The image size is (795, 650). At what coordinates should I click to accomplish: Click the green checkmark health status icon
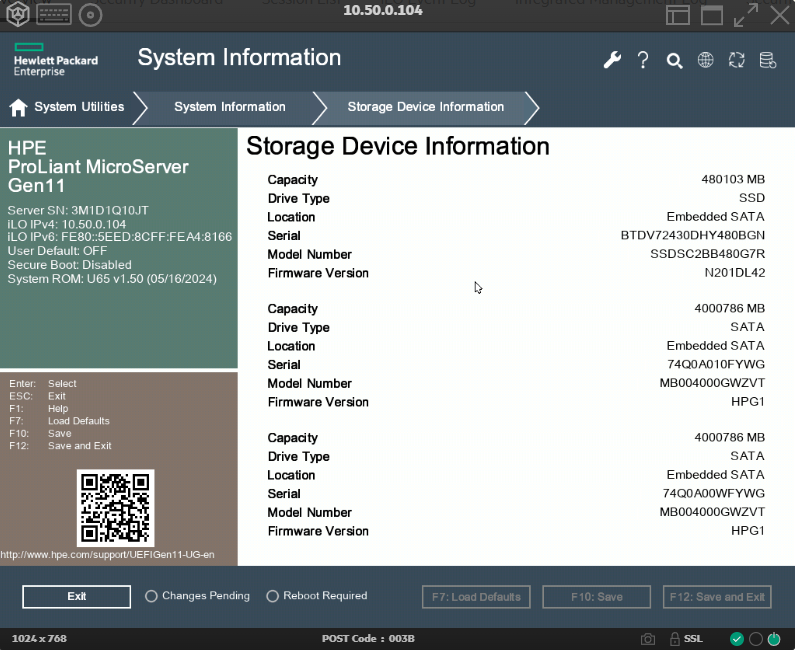pos(736,639)
